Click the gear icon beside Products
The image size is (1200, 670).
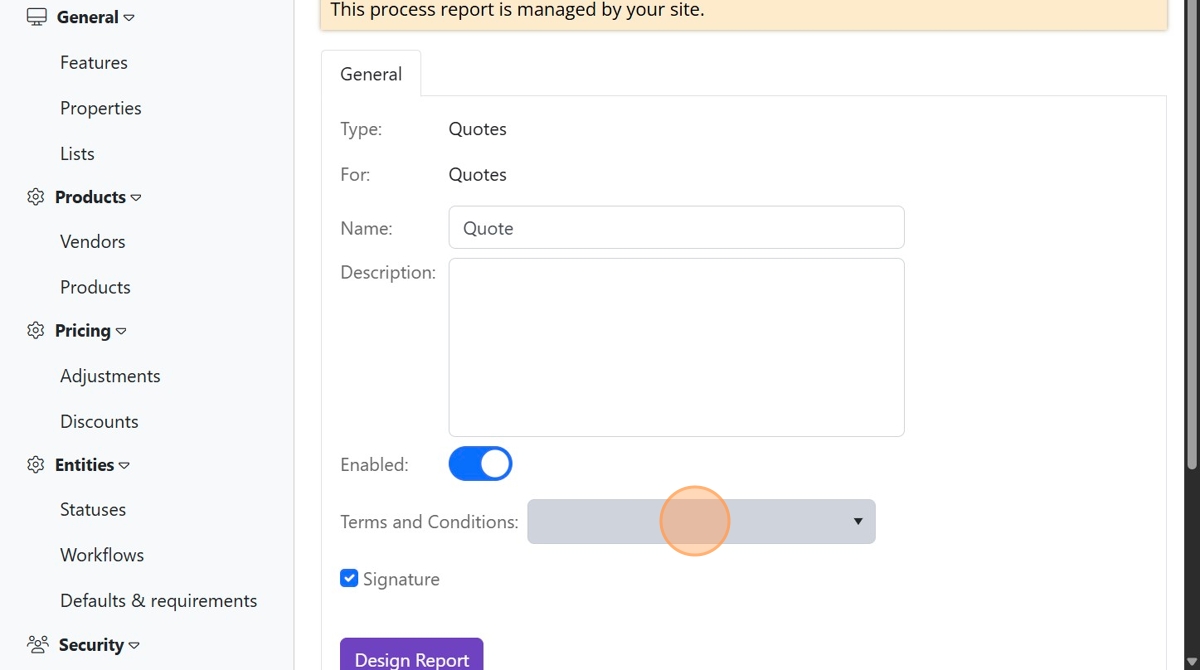tap(36, 197)
